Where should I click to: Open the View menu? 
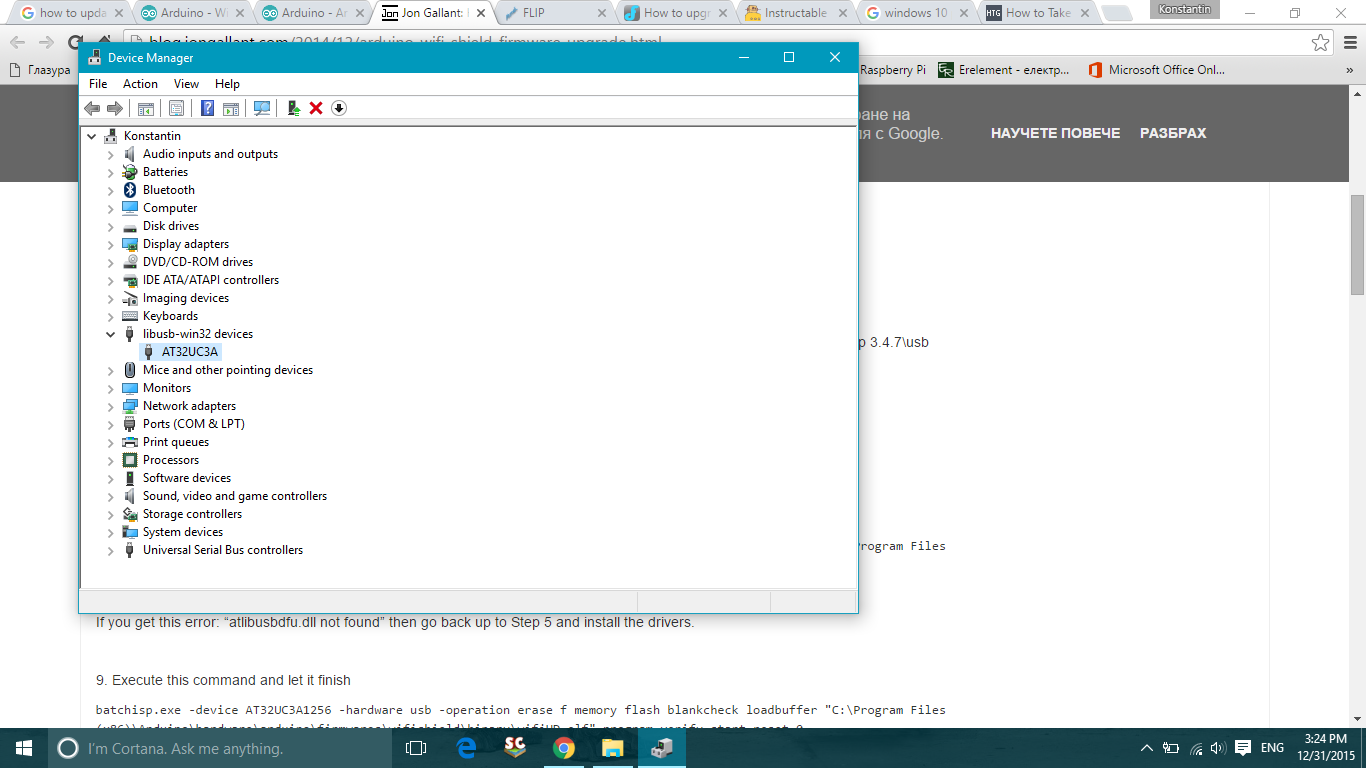pos(186,84)
